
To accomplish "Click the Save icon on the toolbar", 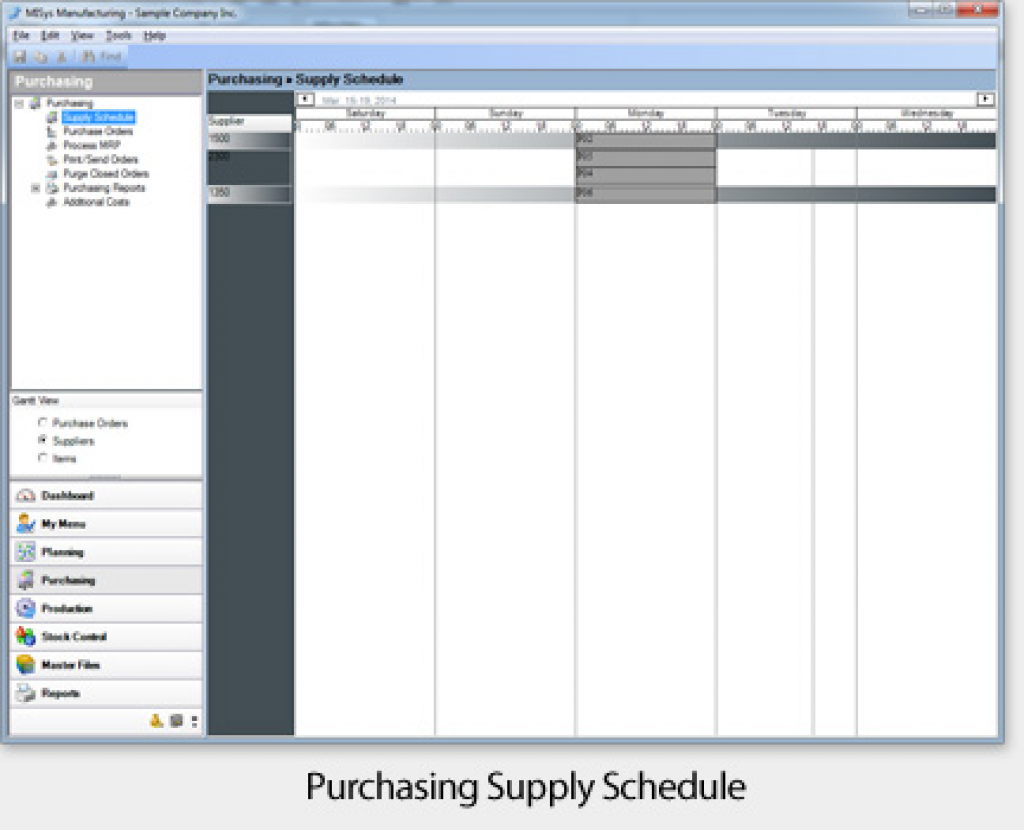I will pyautogui.click(x=19, y=57).
